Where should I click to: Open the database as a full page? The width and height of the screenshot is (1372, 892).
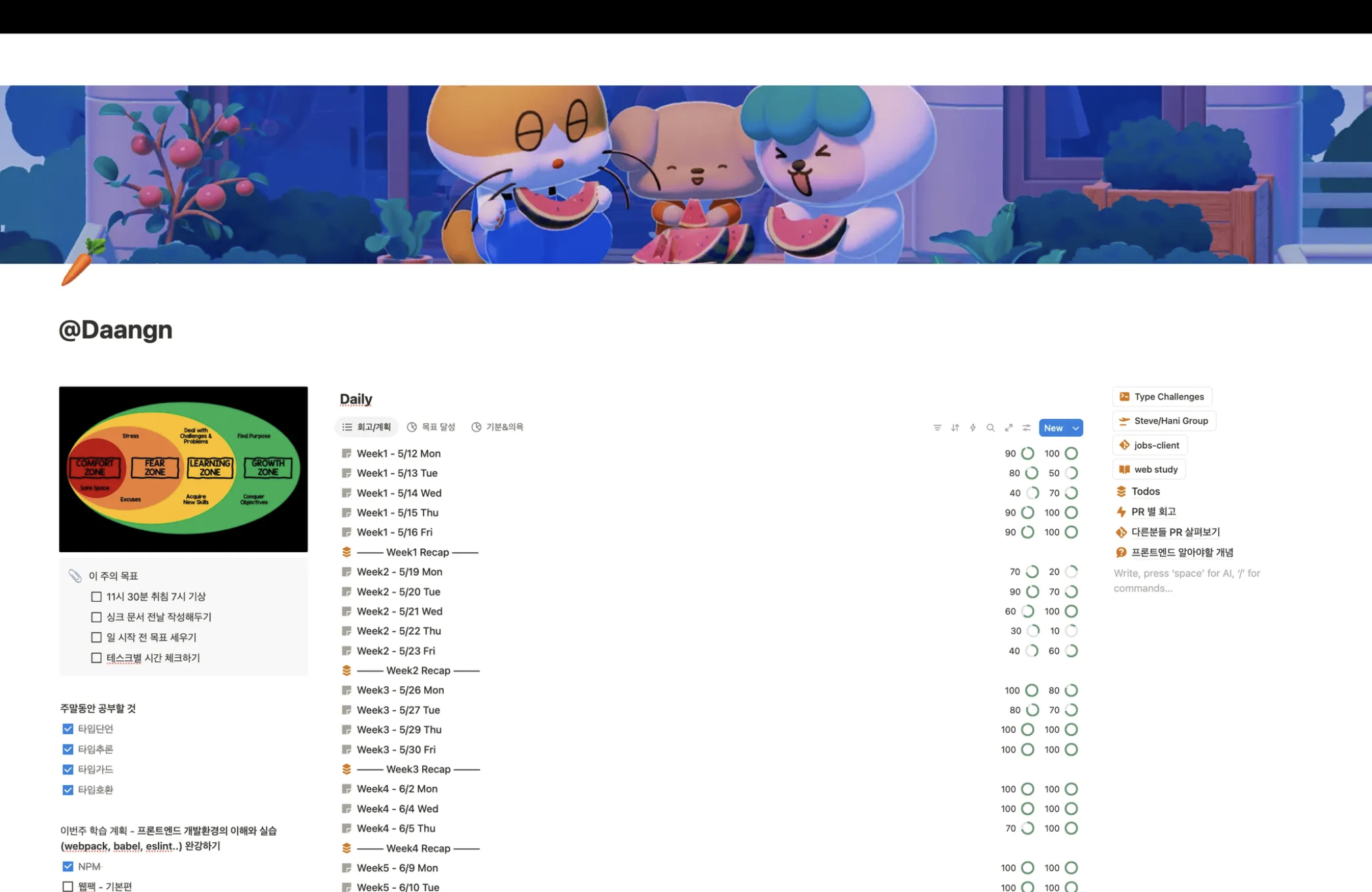point(1009,428)
